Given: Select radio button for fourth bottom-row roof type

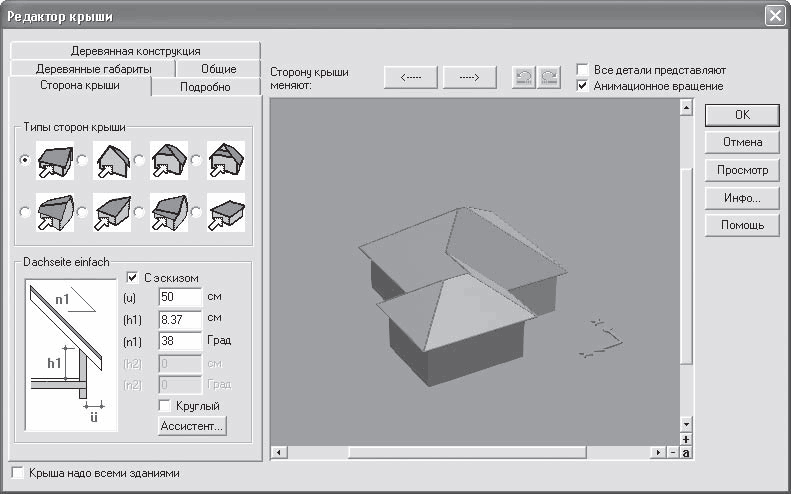Looking at the screenshot, I should 196,212.
